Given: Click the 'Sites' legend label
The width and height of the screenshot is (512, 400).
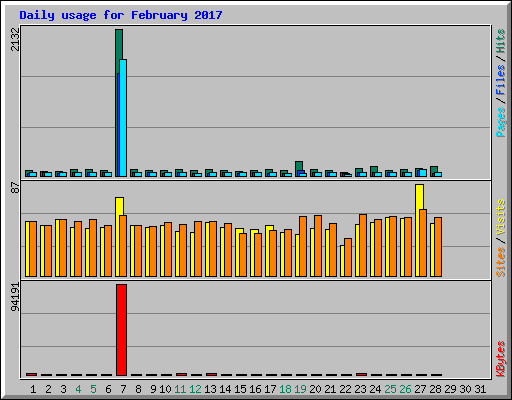Looking at the screenshot, I should [x=501, y=262].
